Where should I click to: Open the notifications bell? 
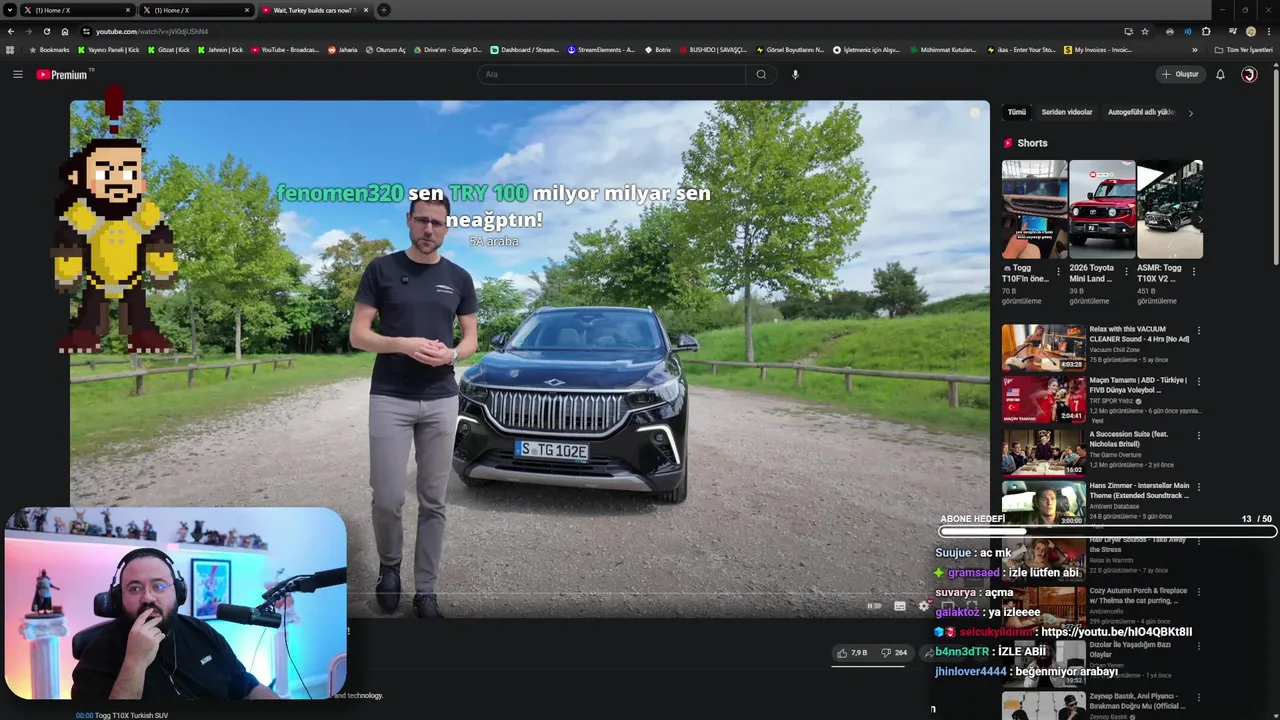click(1220, 74)
